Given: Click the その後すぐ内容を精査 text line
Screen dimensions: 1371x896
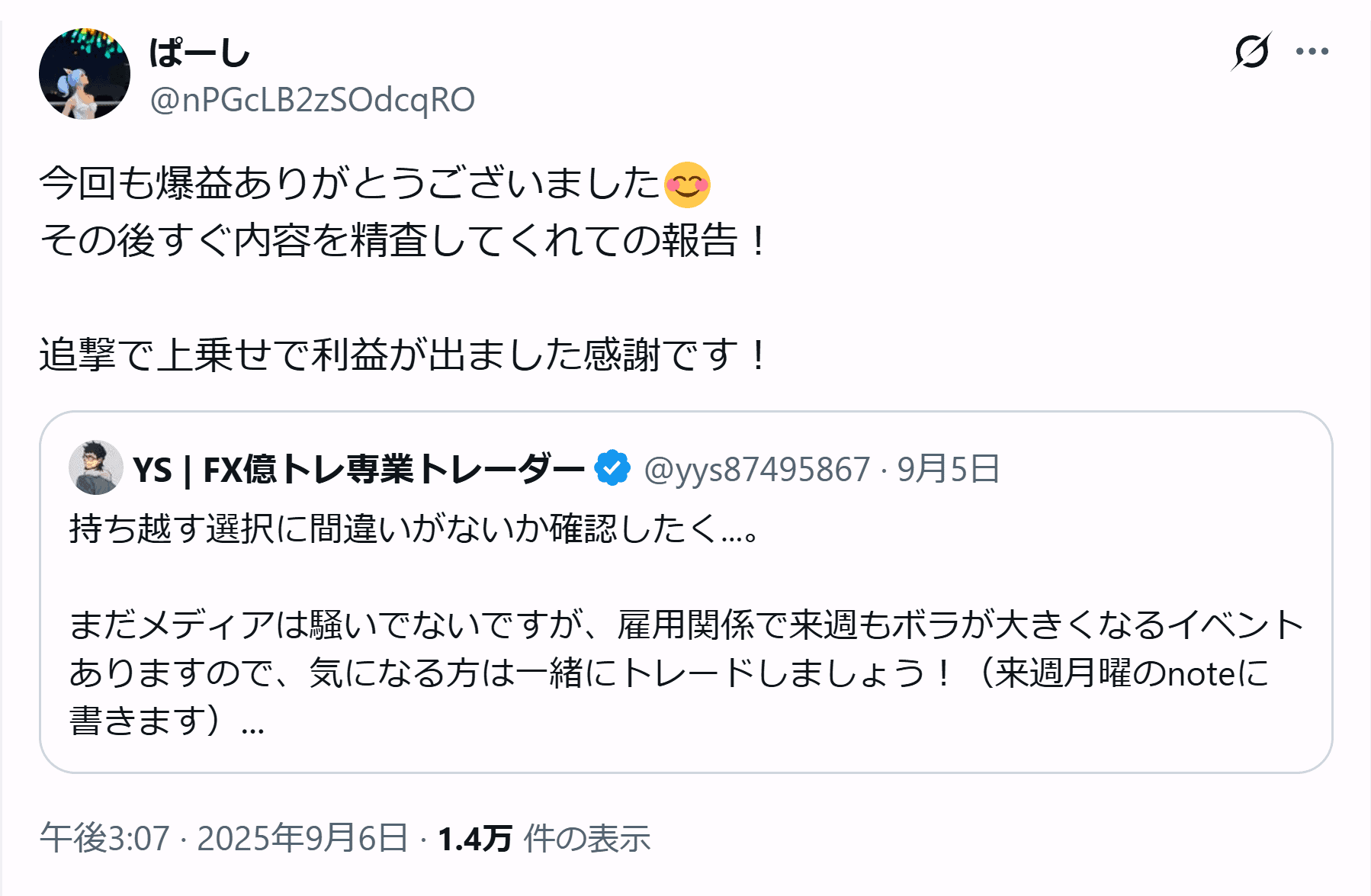Looking at the screenshot, I should [403, 241].
